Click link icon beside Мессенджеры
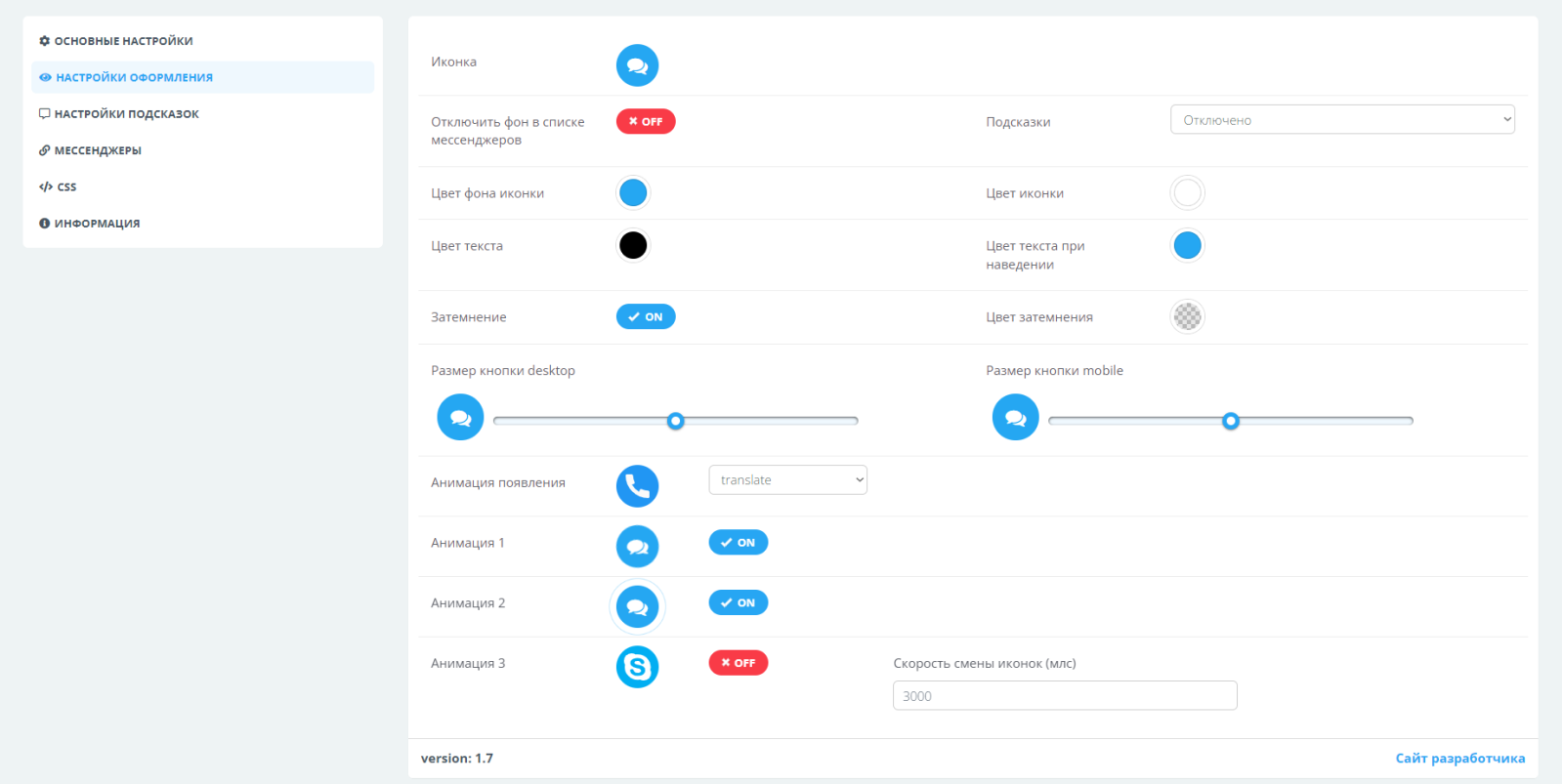This screenshot has width=1563, height=784. pos(44,150)
